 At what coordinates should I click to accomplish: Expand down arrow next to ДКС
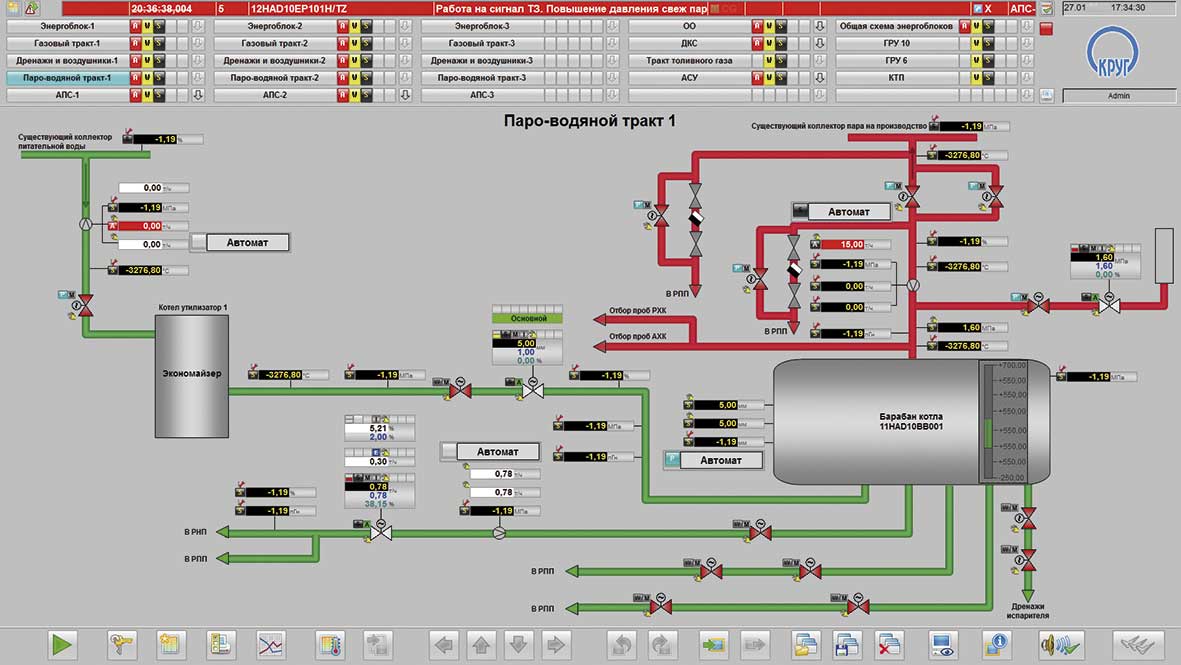click(819, 43)
